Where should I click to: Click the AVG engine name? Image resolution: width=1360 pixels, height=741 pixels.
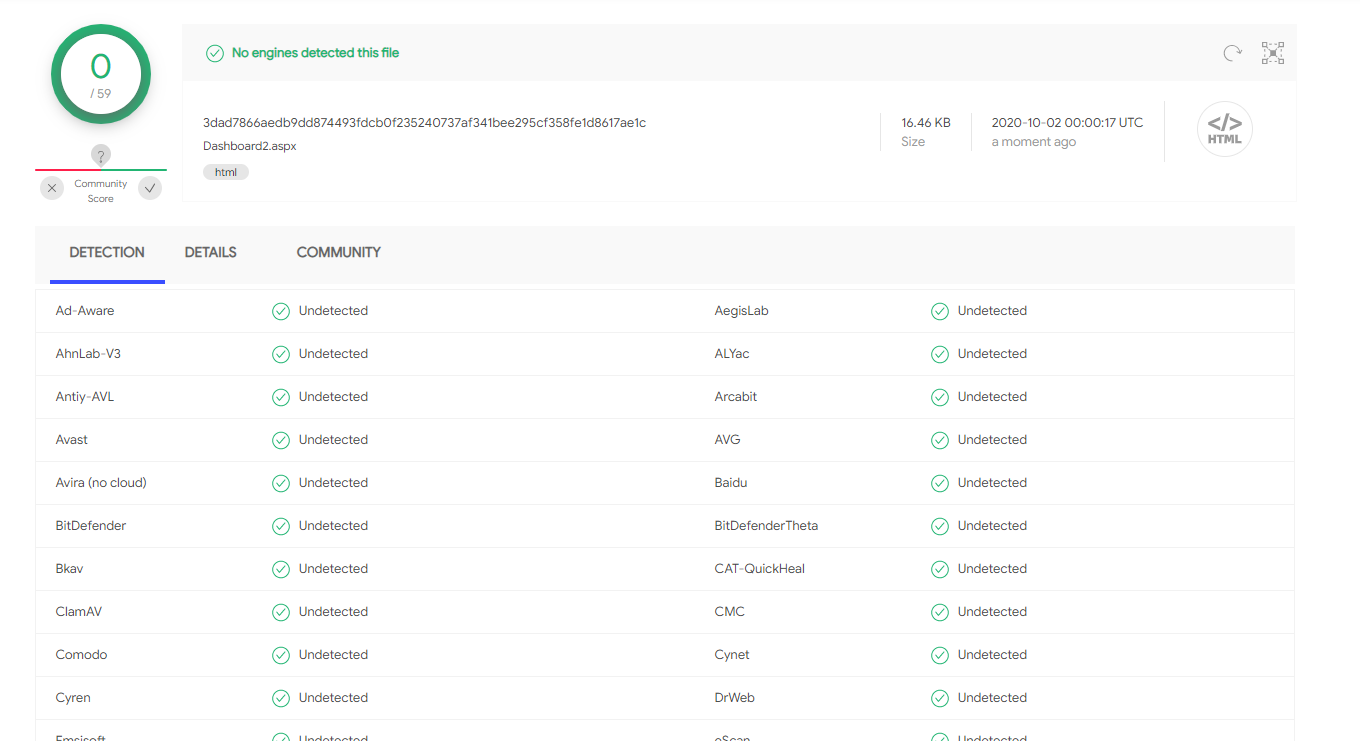click(x=728, y=440)
